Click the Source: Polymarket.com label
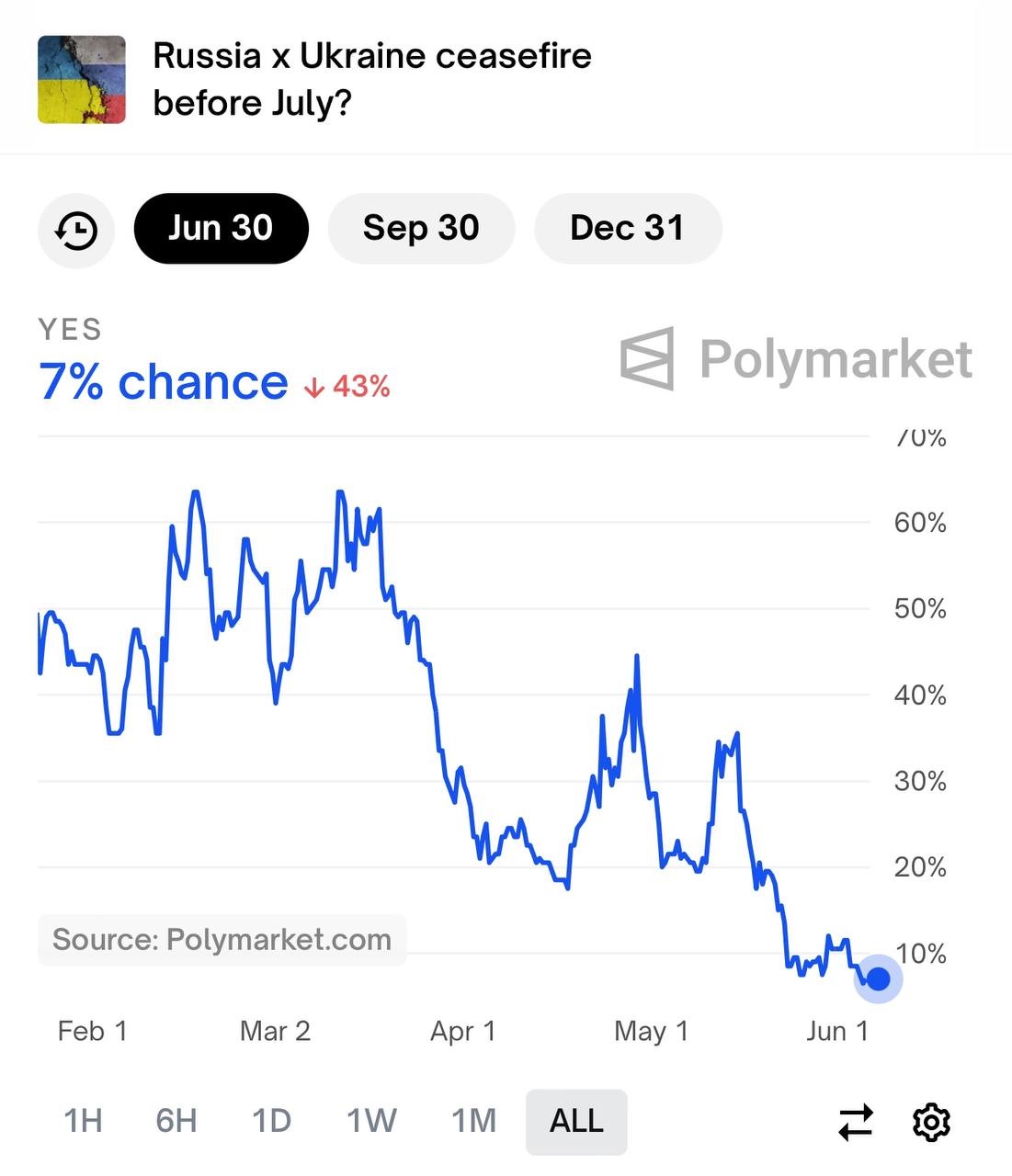Screen dimensions: 1012x1176 pos(222,940)
